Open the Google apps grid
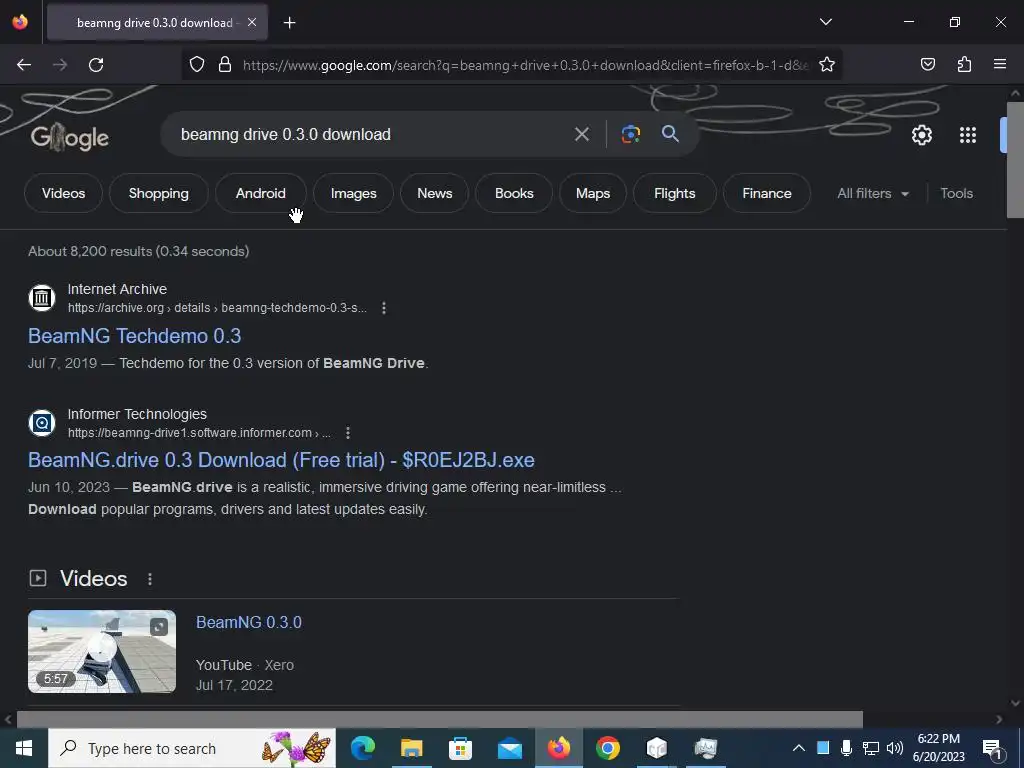1024x768 pixels. tap(968, 135)
